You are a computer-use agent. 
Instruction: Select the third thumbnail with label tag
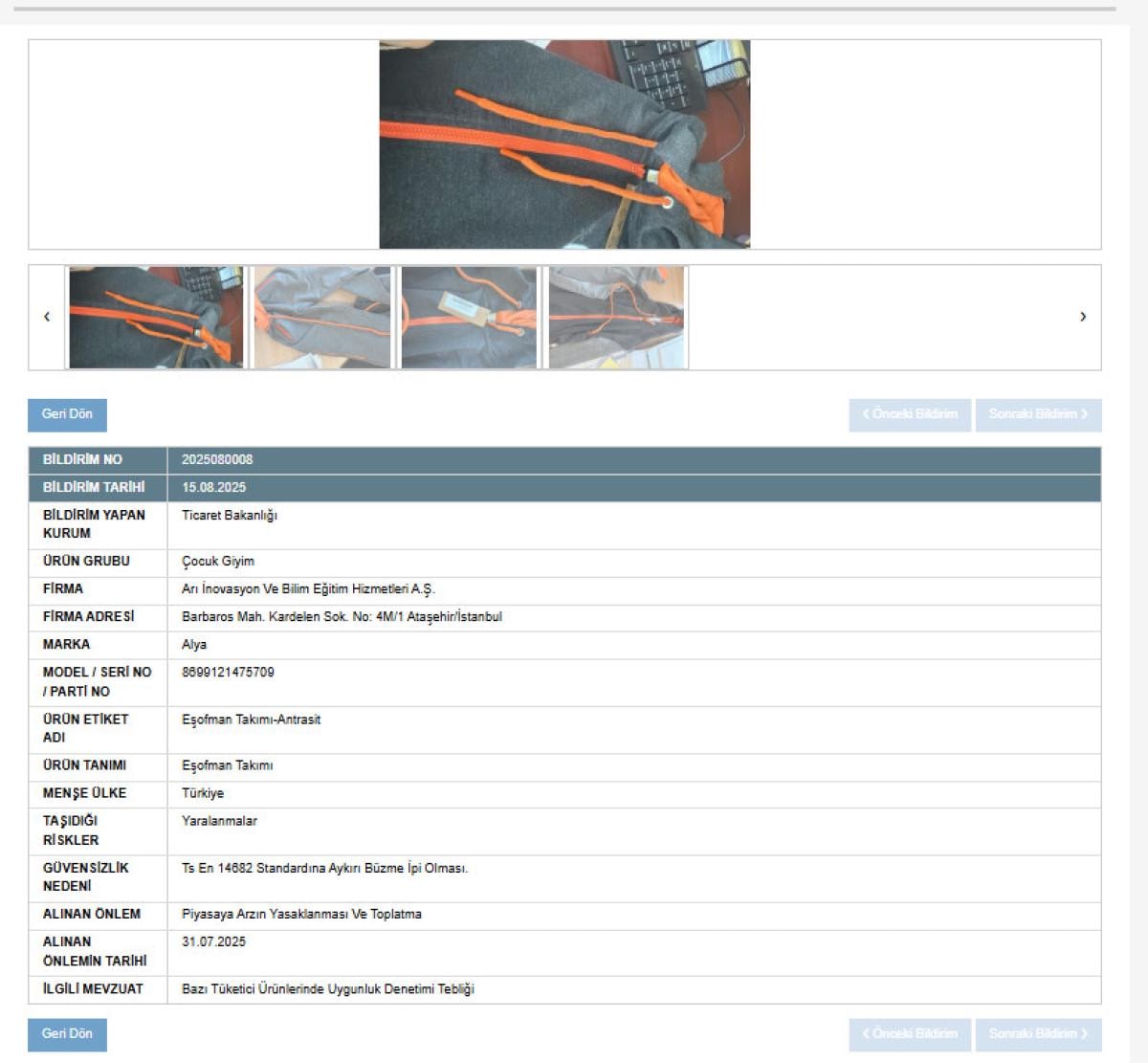tap(469, 318)
